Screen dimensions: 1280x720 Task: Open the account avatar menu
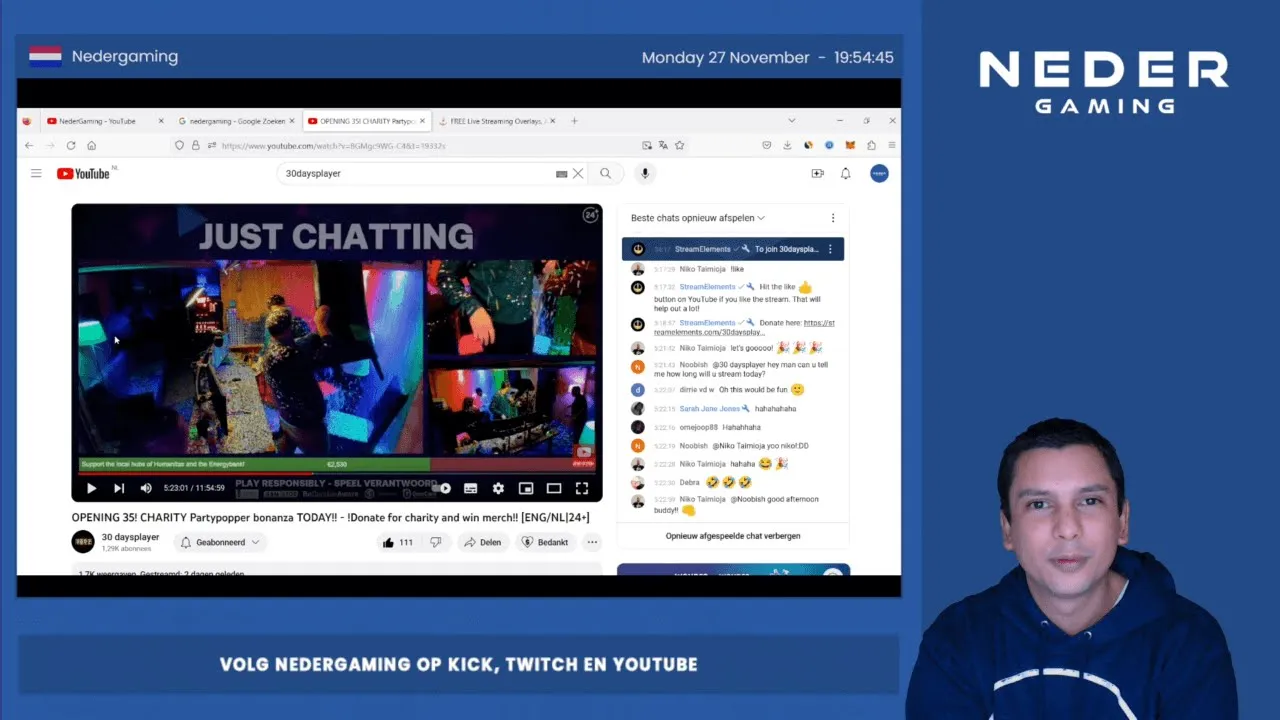[879, 173]
